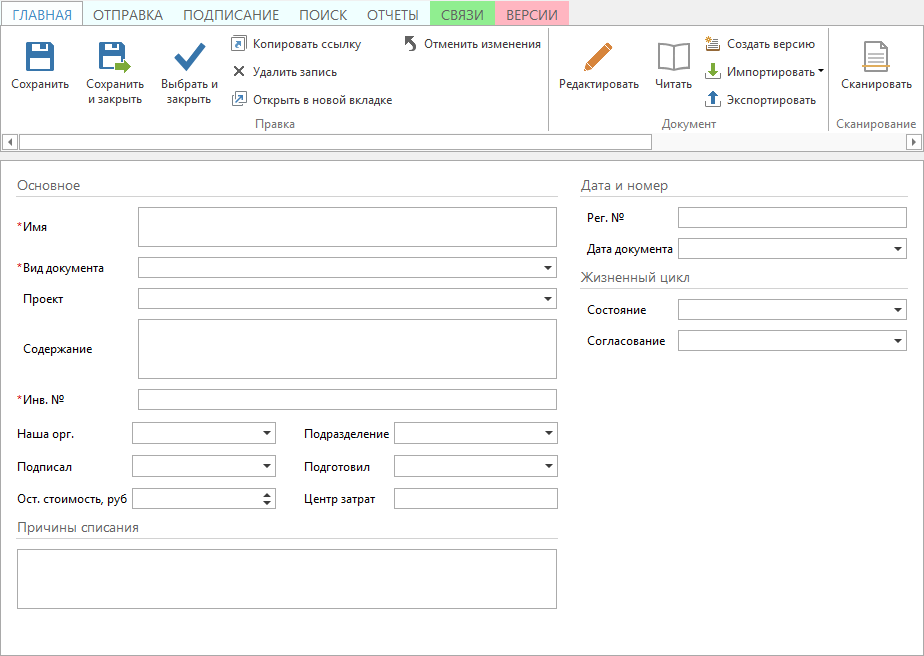924x656 pixels.
Task: Open the Вид документа dropdown
Action: pos(548,268)
